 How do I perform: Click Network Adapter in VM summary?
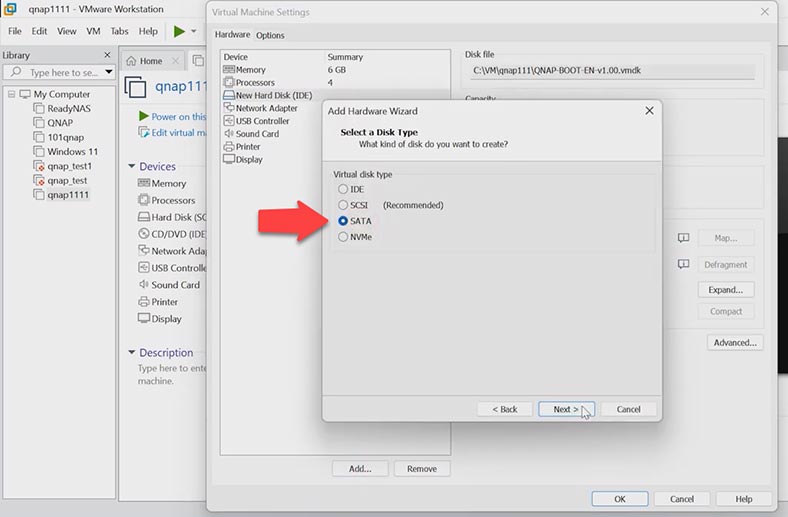click(x=172, y=251)
